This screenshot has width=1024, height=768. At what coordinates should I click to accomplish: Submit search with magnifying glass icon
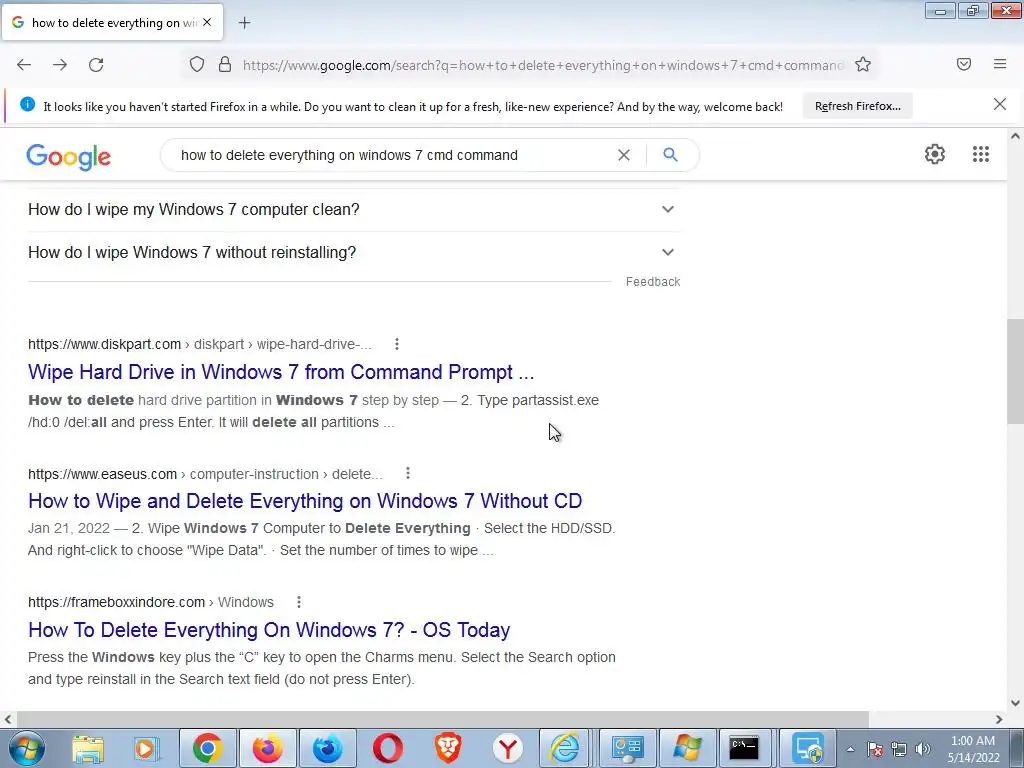point(670,155)
